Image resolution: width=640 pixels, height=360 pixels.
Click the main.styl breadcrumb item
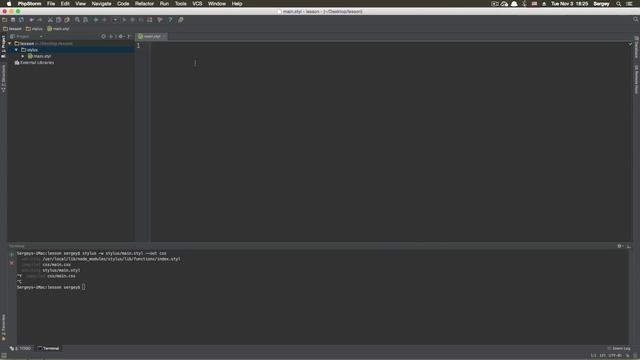[58, 29]
